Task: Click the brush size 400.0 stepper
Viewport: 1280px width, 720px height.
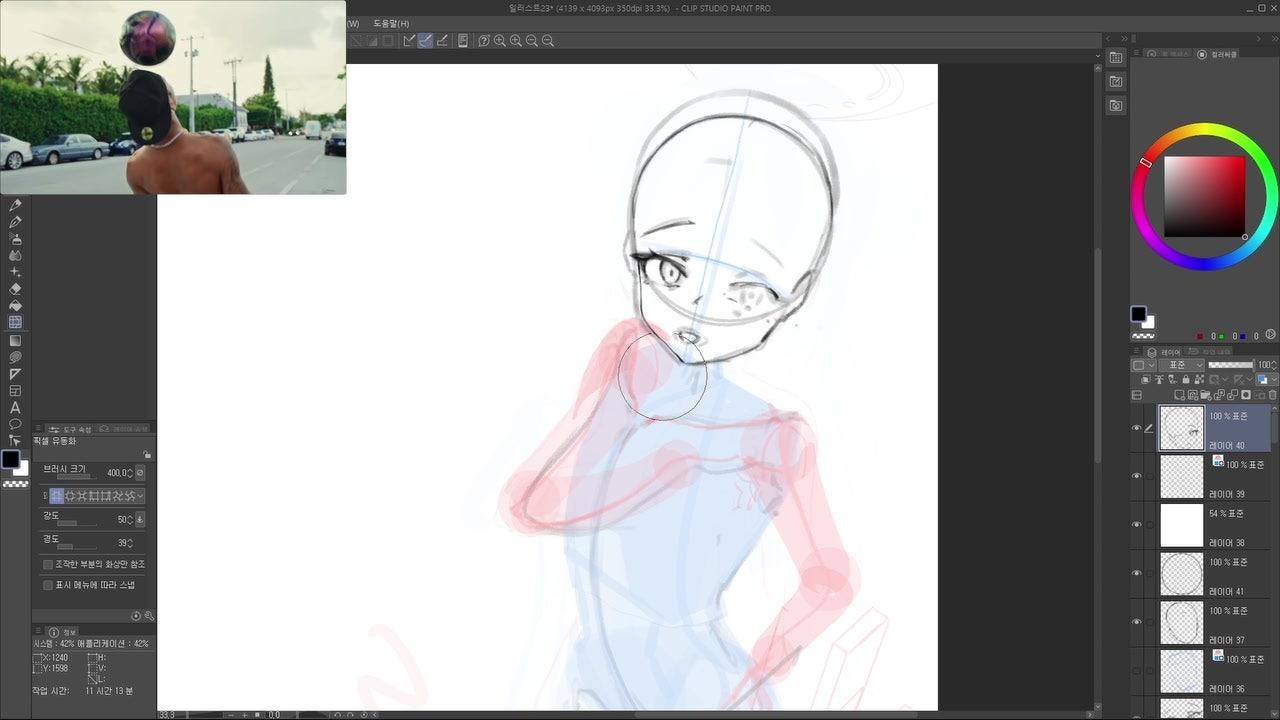Action: click(129, 473)
